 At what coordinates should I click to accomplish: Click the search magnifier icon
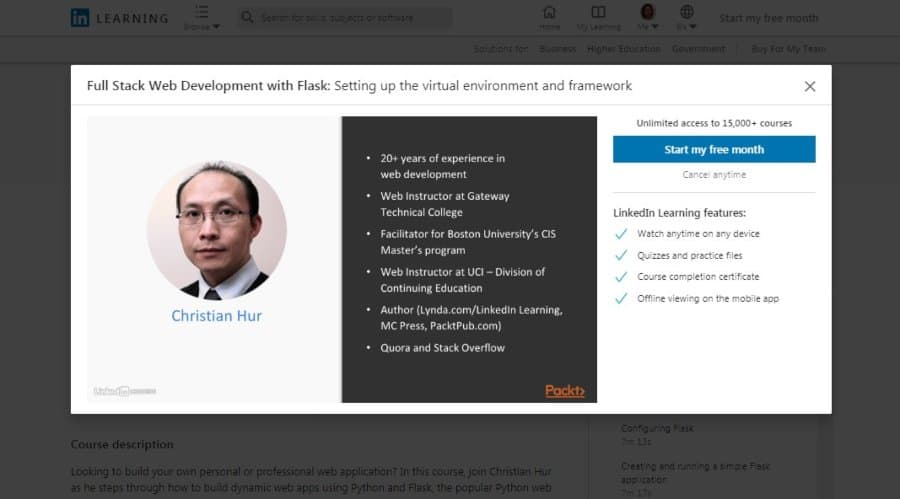pos(247,18)
